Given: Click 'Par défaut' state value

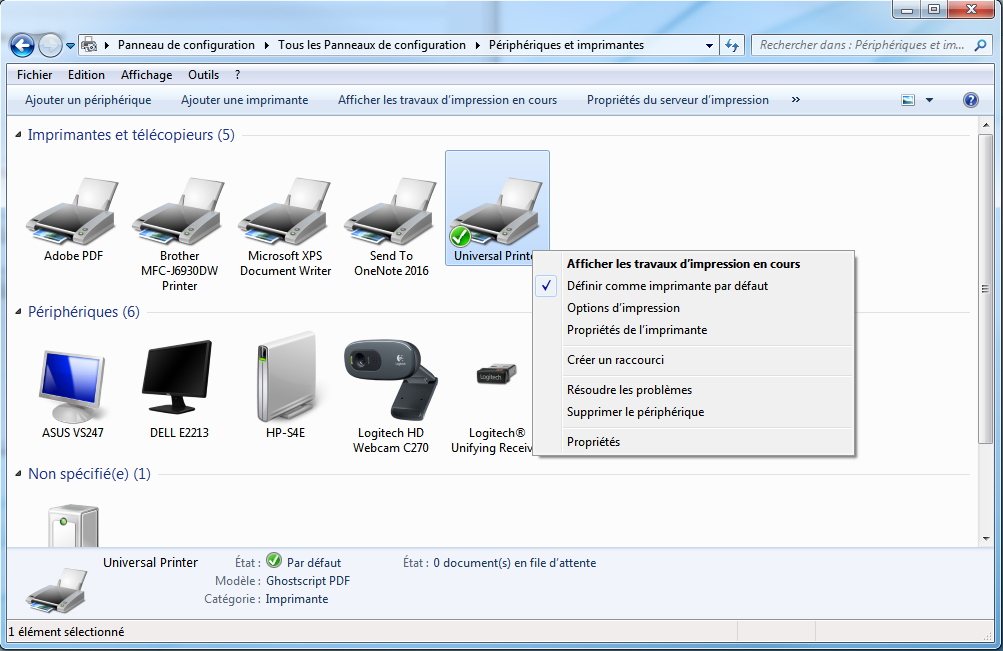Looking at the screenshot, I should point(313,563).
